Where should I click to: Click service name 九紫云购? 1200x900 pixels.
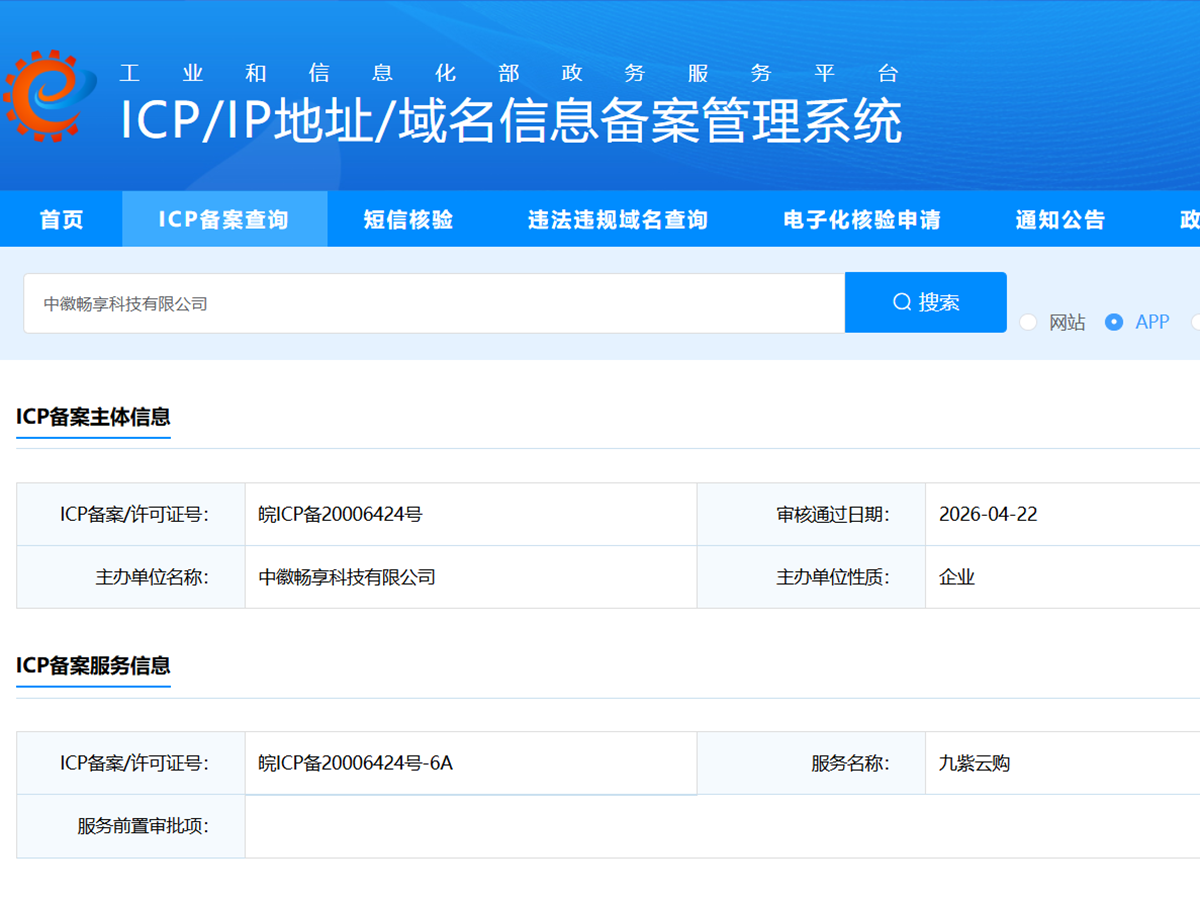[974, 763]
